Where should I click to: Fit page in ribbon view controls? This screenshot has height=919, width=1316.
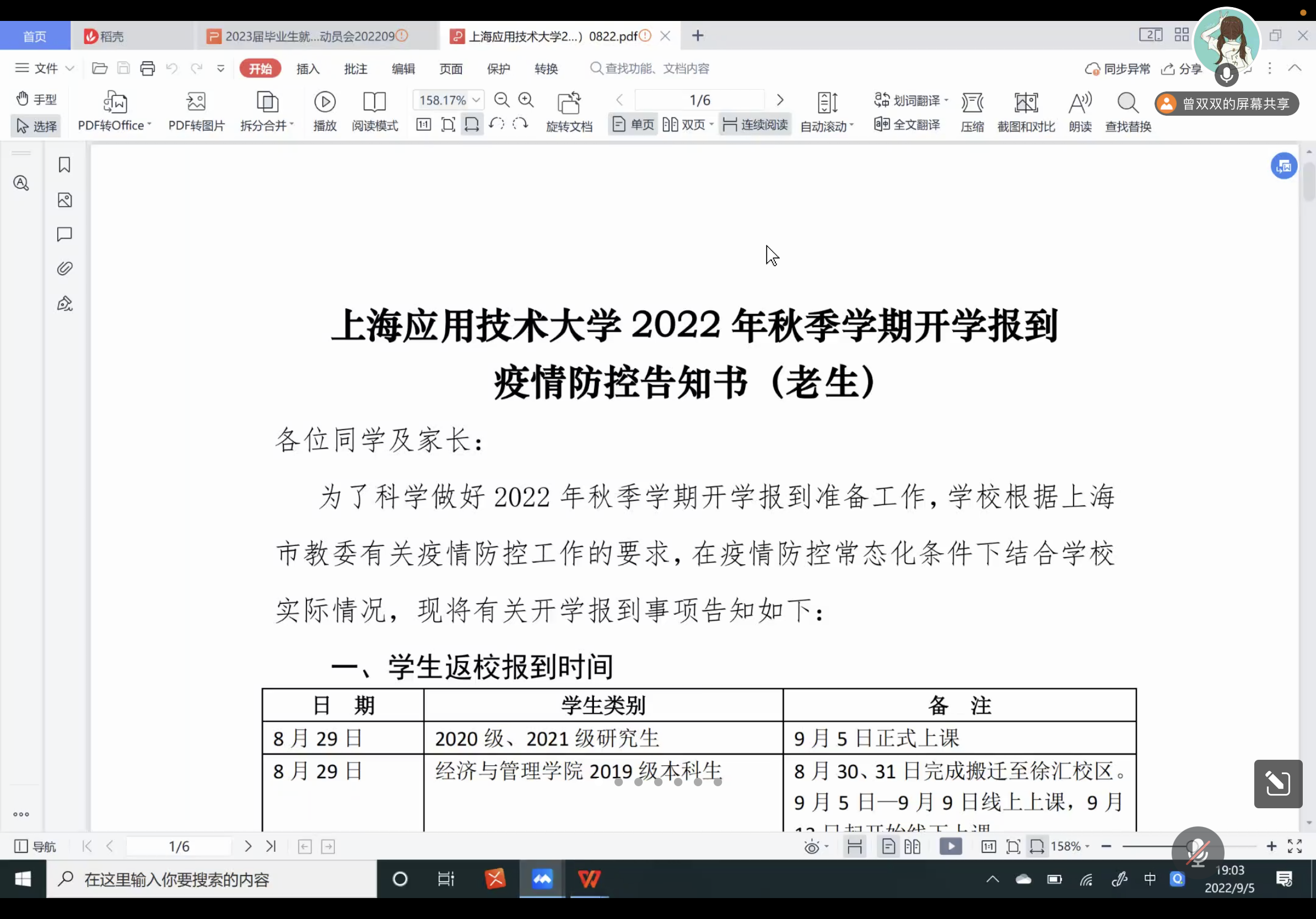(448, 125)
